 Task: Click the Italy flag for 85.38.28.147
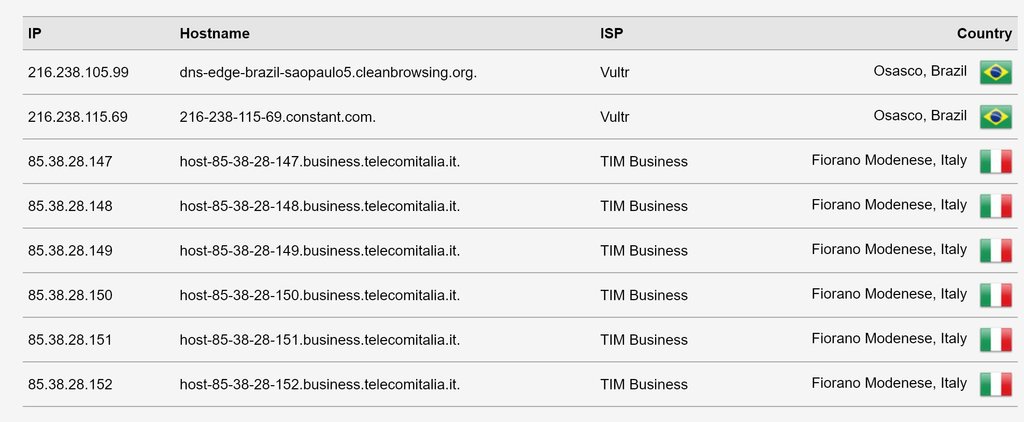click(x=995, y=161)
